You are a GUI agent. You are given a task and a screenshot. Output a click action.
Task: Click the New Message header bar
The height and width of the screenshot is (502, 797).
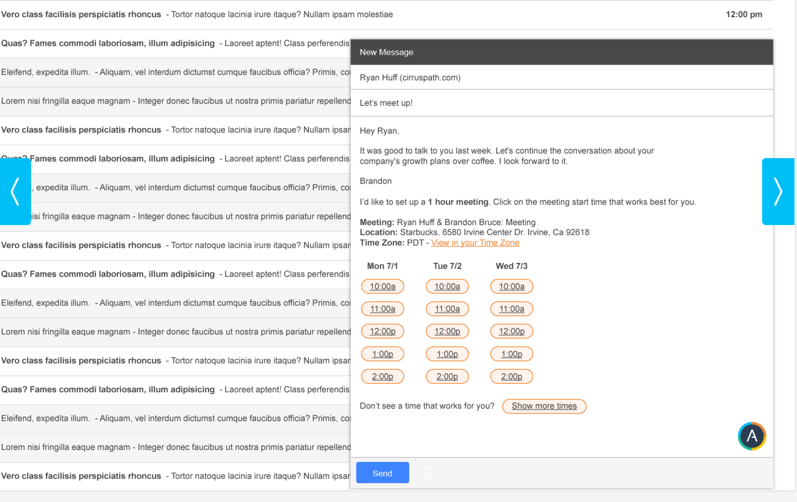coord(561,52)
